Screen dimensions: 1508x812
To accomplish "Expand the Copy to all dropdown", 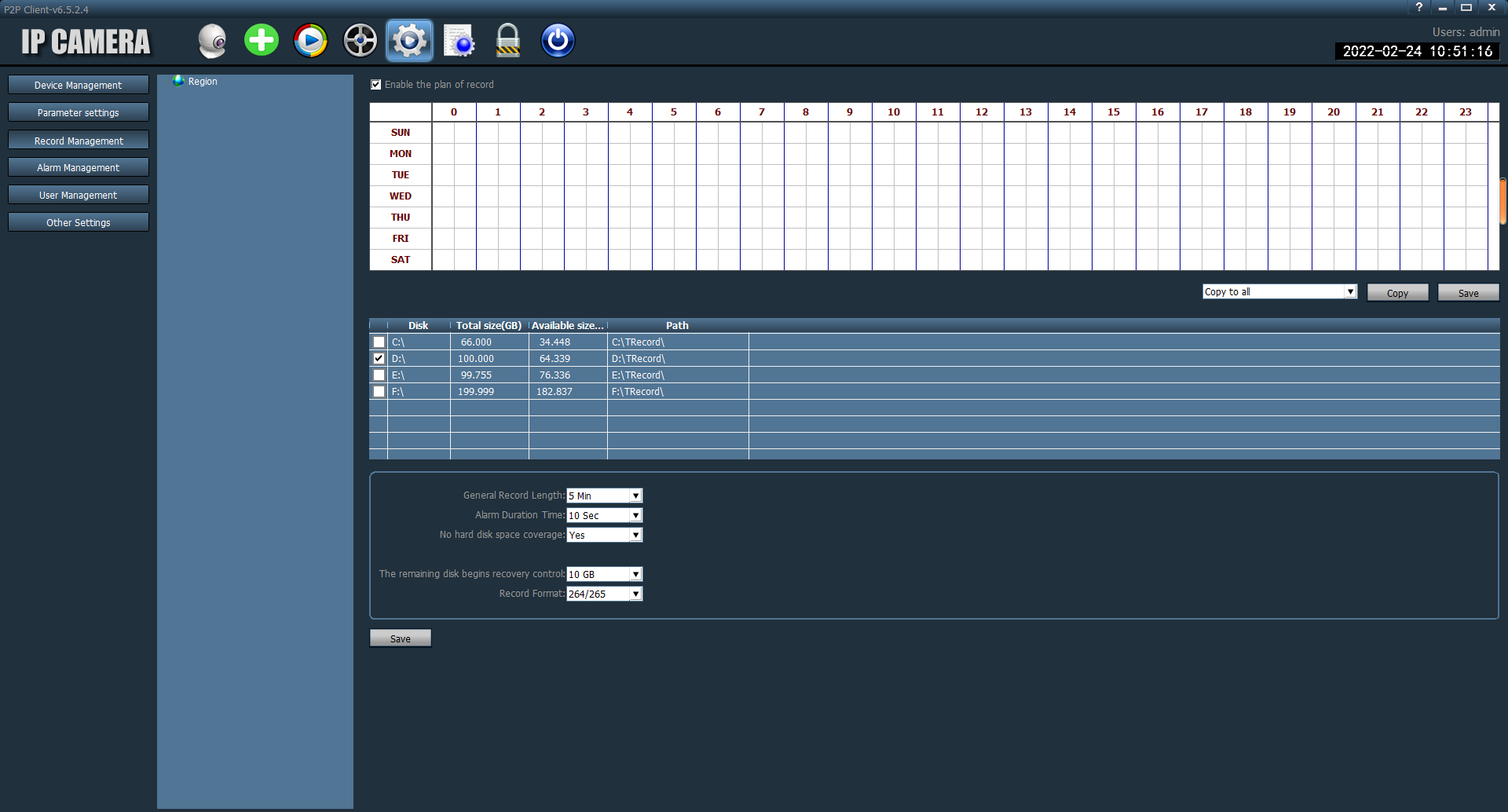I will (1350, 292).
